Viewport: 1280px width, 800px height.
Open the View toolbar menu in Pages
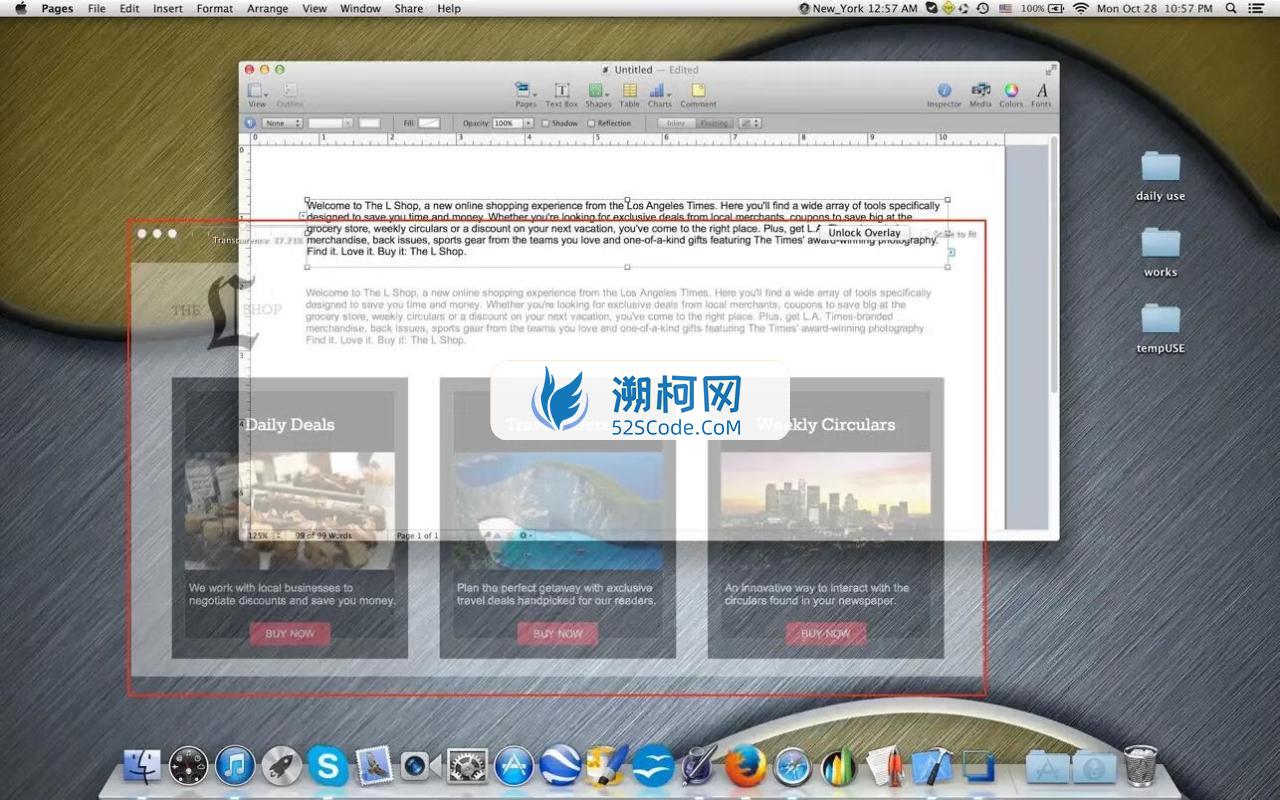click(257, 94)
